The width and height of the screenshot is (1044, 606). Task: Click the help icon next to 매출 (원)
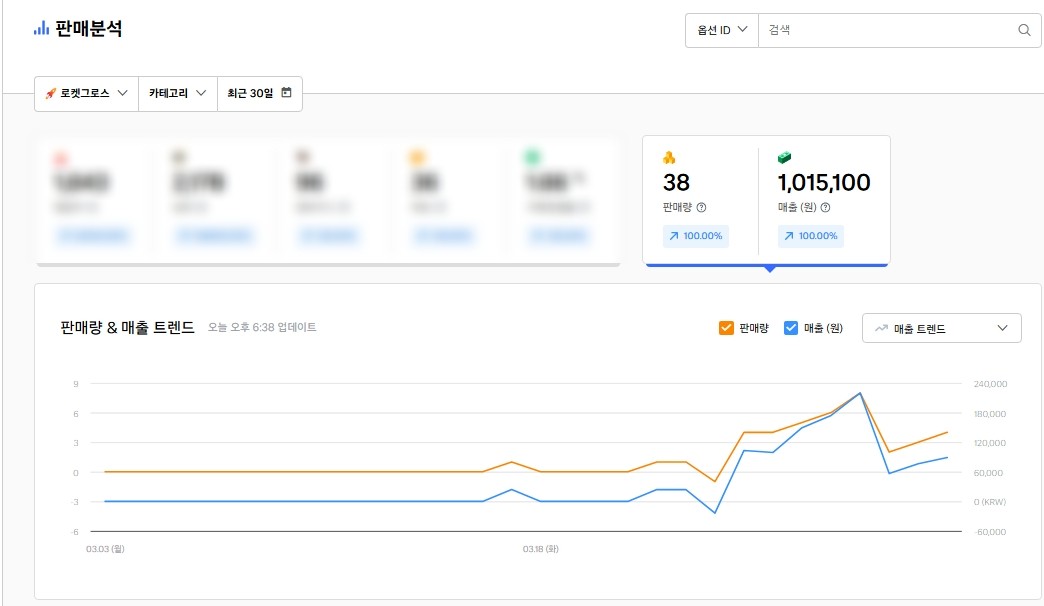[x=826, y=208]
